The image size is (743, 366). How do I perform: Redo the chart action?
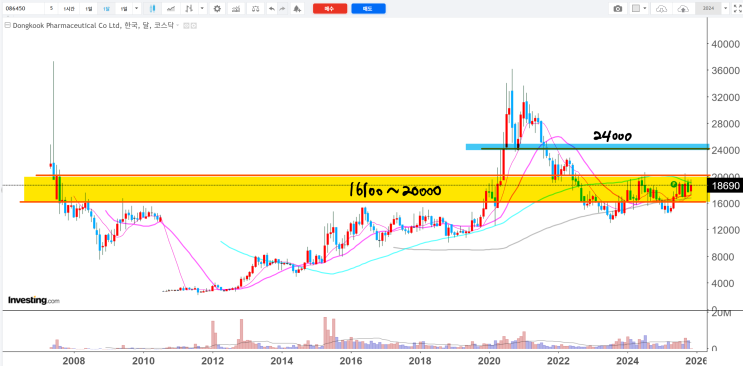[x=282, y=9]
